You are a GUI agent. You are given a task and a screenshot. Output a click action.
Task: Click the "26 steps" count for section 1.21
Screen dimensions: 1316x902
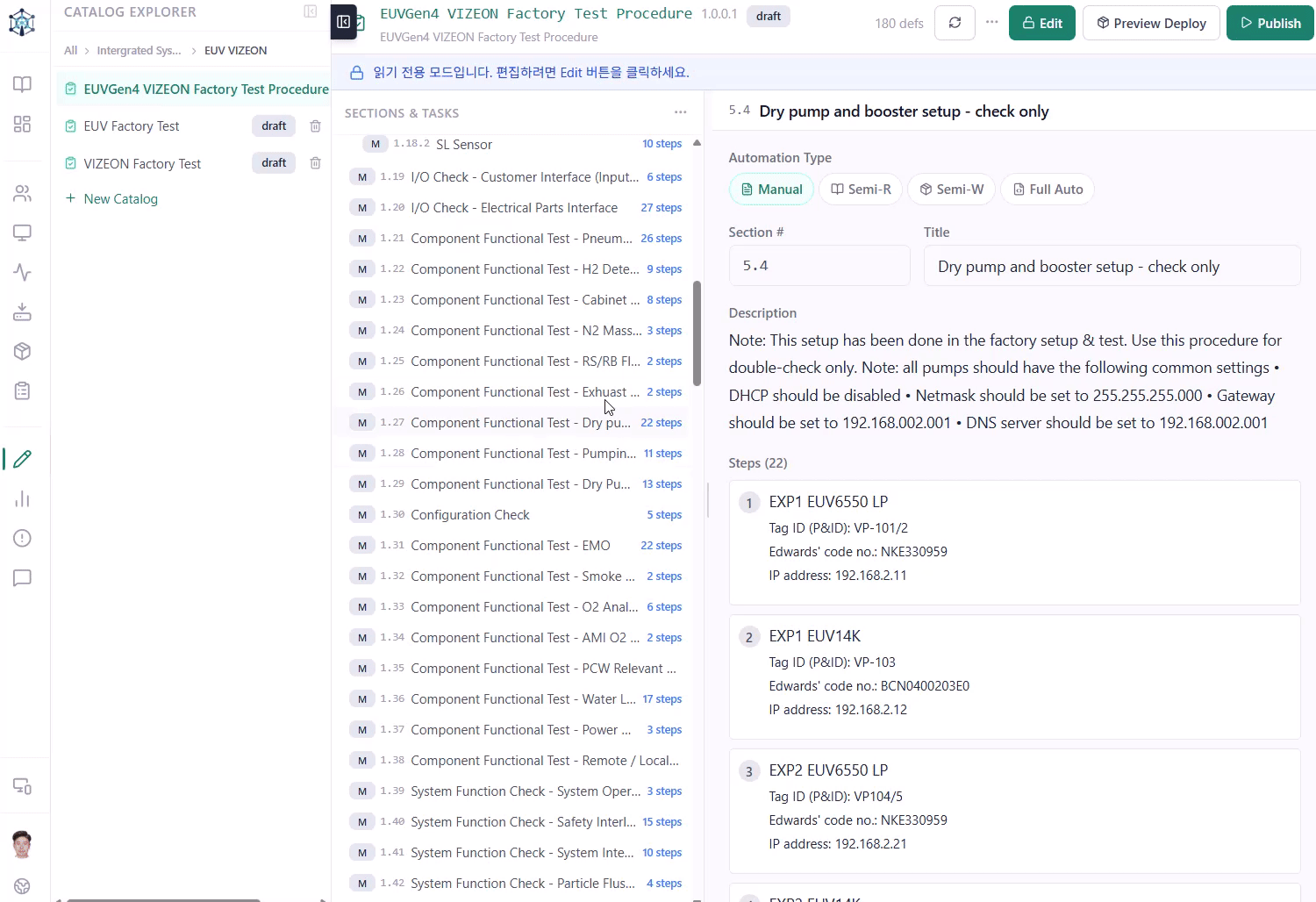pyautogui.click(x=662, y=239)
